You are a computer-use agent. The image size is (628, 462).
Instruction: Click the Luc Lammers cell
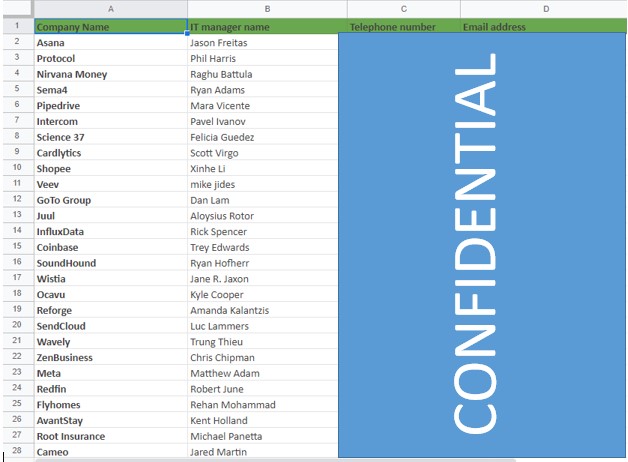point(263,326)
